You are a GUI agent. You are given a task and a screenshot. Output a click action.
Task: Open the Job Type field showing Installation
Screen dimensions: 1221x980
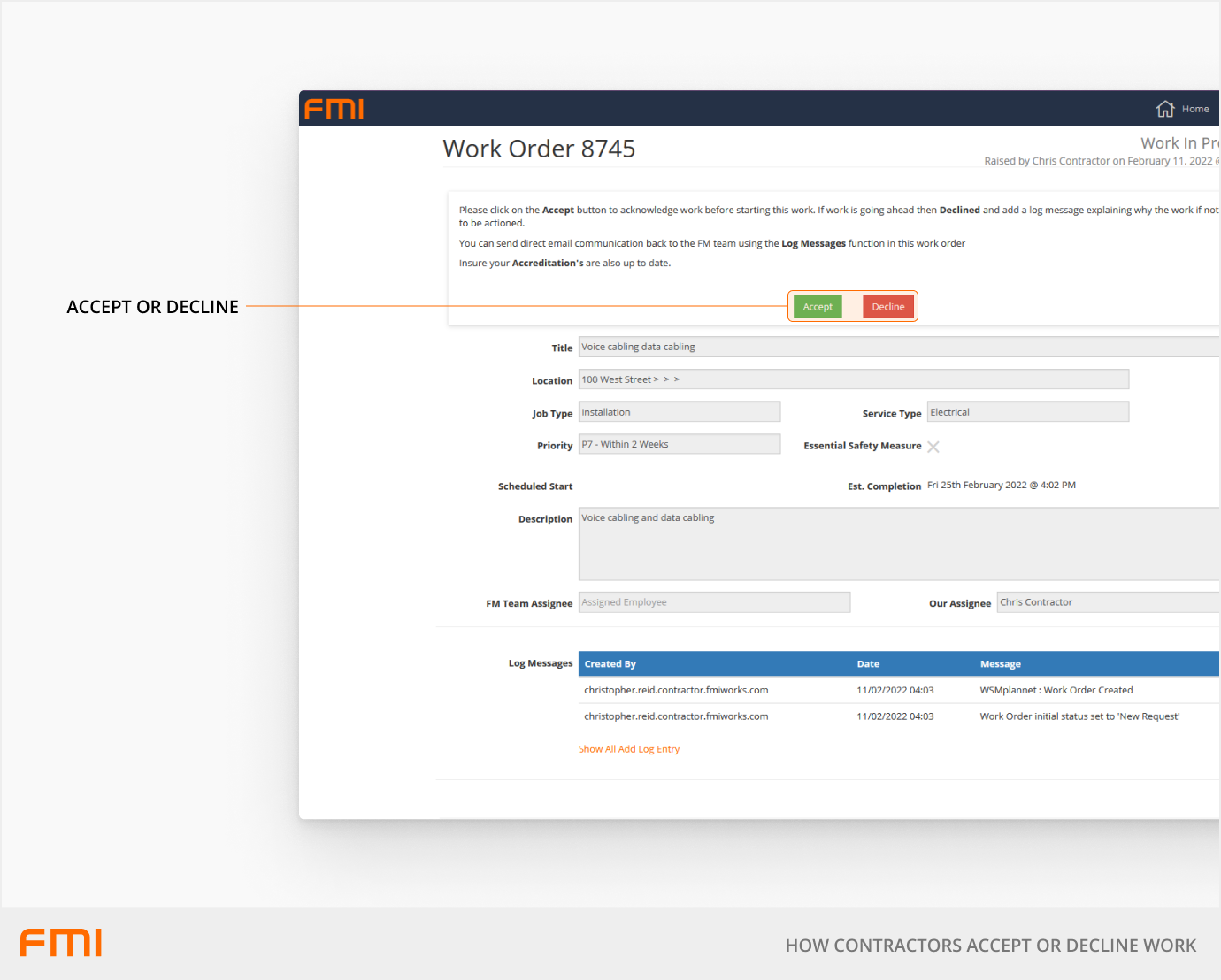click(x=679, y=412)
